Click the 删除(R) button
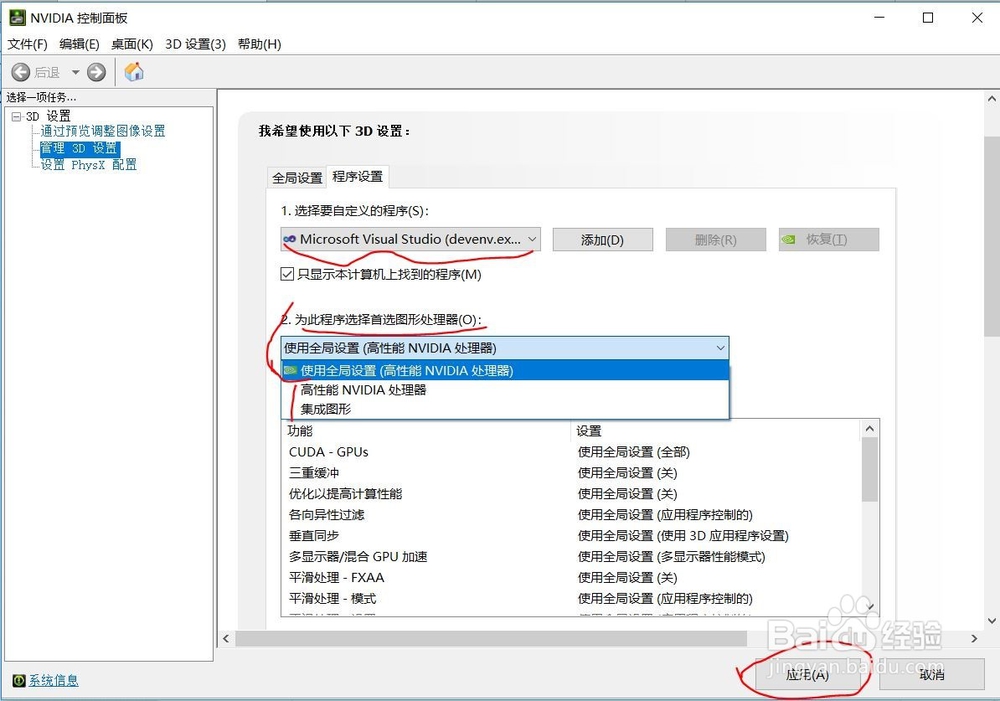 pyautogui.click(x=716, y=240)
